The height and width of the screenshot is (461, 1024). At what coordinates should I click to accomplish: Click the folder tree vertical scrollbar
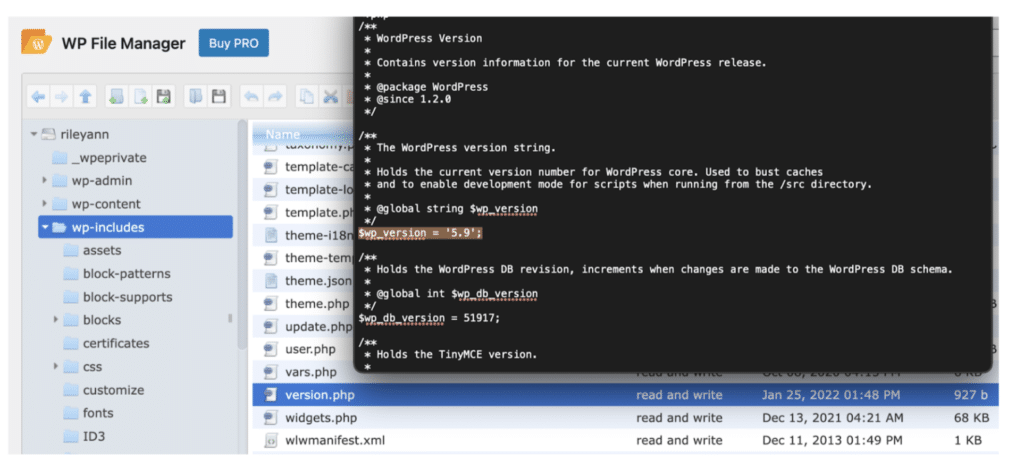pyautogui.click(x=242, y=235)
